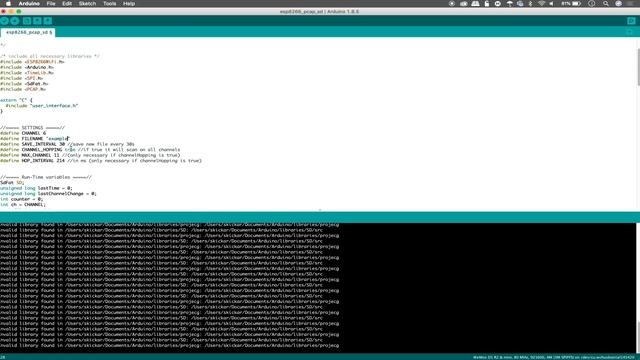
Task: Select the esp8266_pcap_sd sketch tab
Action: tap(28, 32)
